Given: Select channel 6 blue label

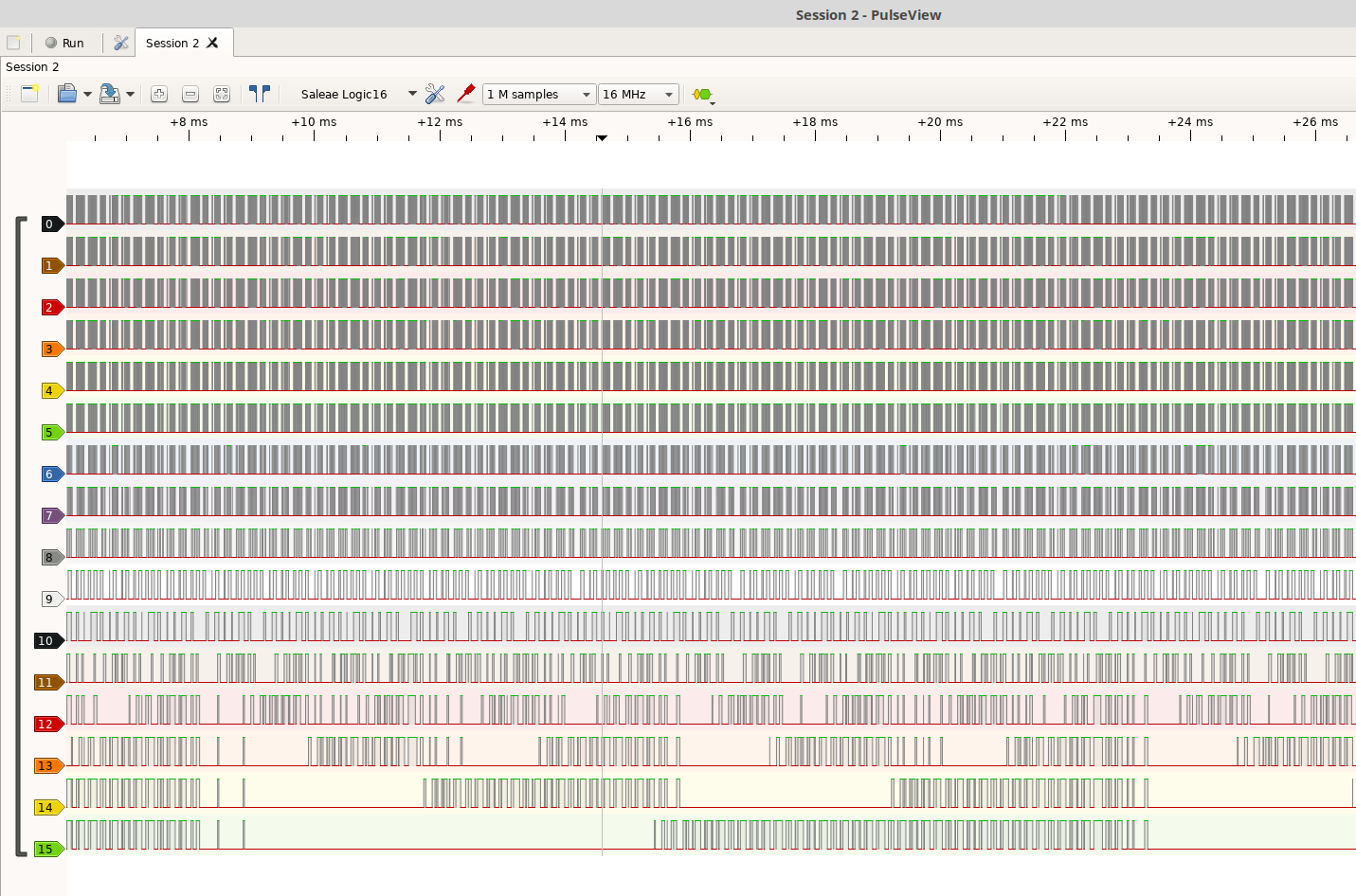Looking at the screenshot, I should click(53, 475).
